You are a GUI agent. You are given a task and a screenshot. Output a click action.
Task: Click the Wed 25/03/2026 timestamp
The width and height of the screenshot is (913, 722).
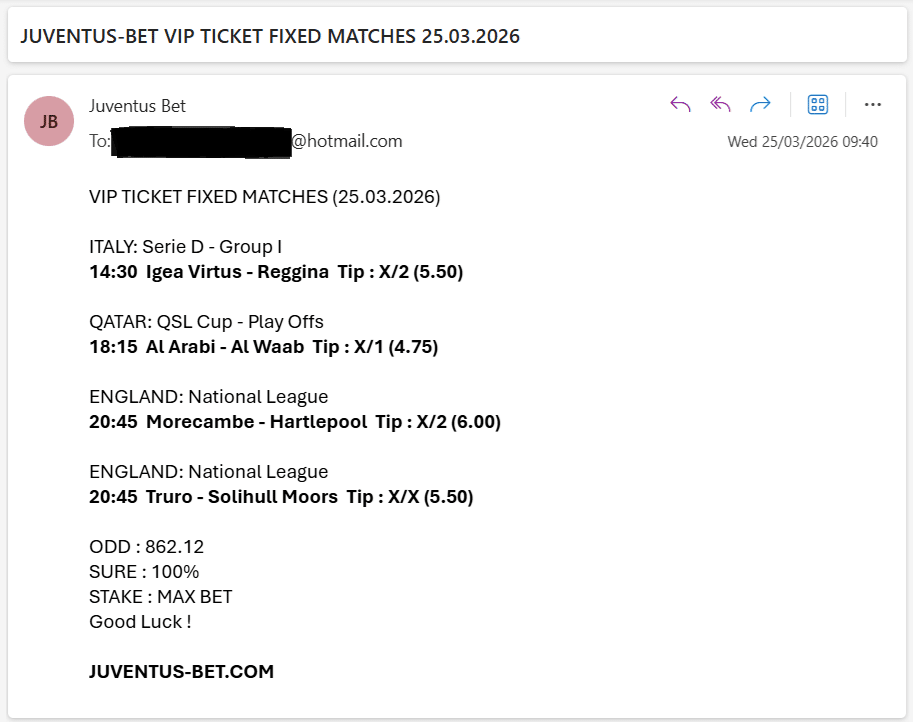coord(803,141)
